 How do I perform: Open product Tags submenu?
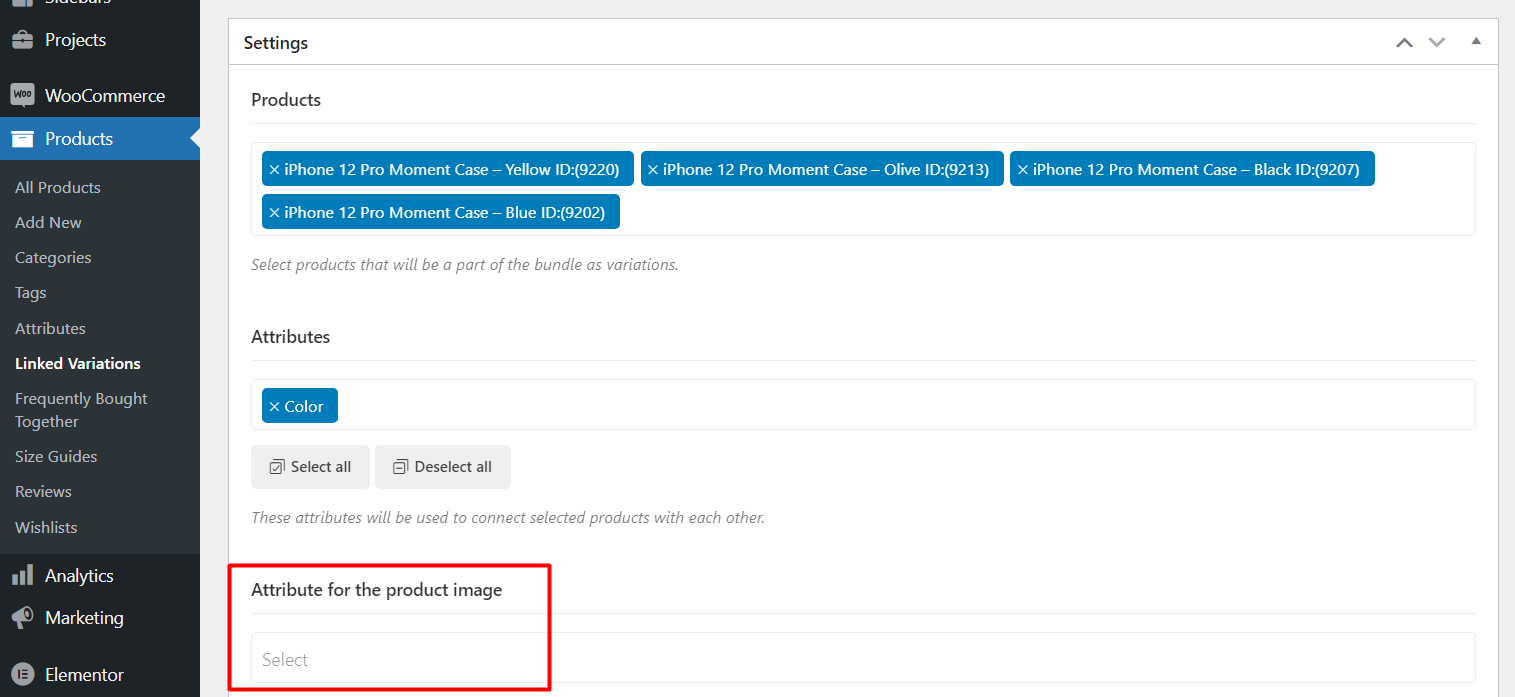[31, 293]
